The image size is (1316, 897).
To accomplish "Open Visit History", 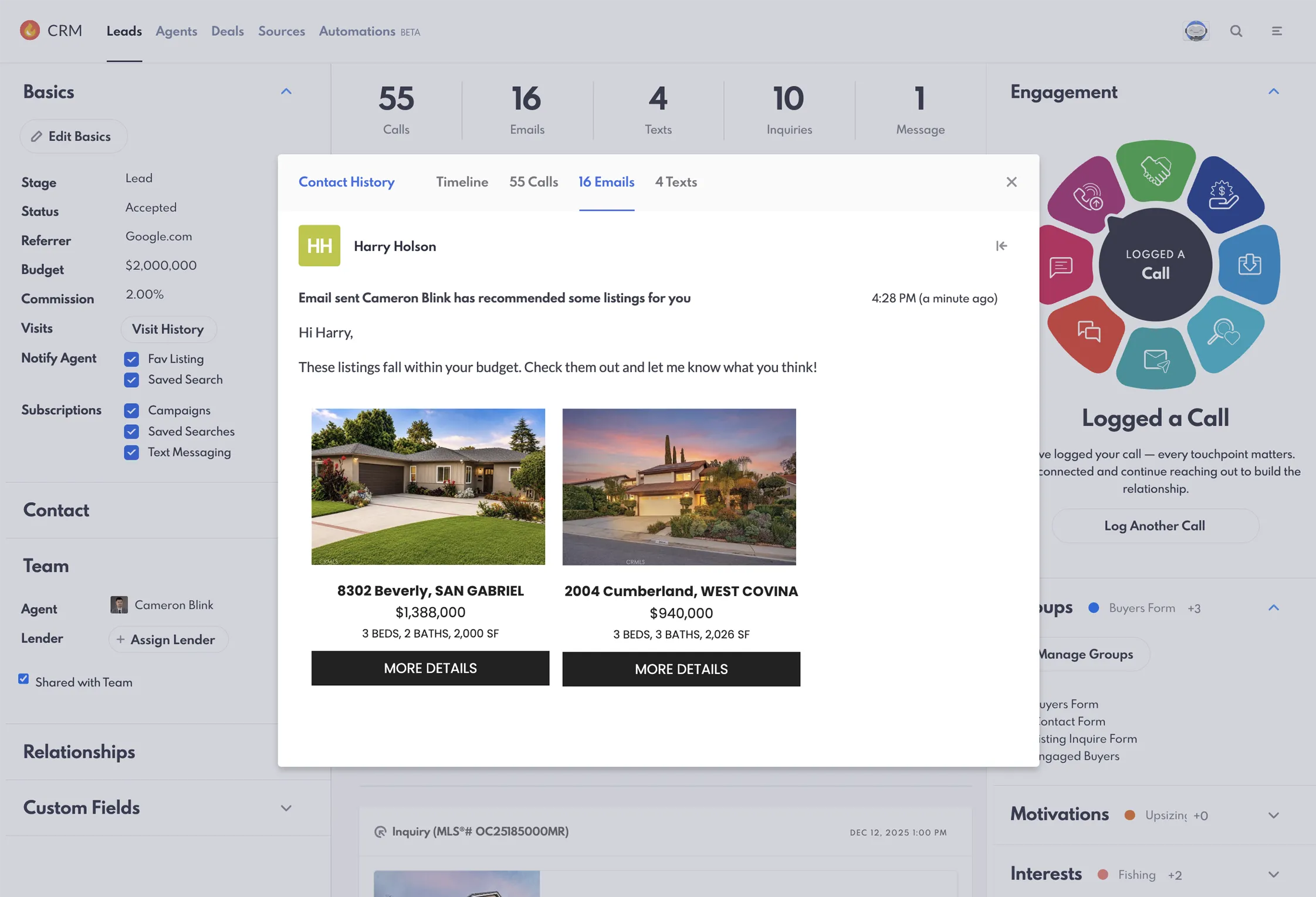I will [168, 329].
